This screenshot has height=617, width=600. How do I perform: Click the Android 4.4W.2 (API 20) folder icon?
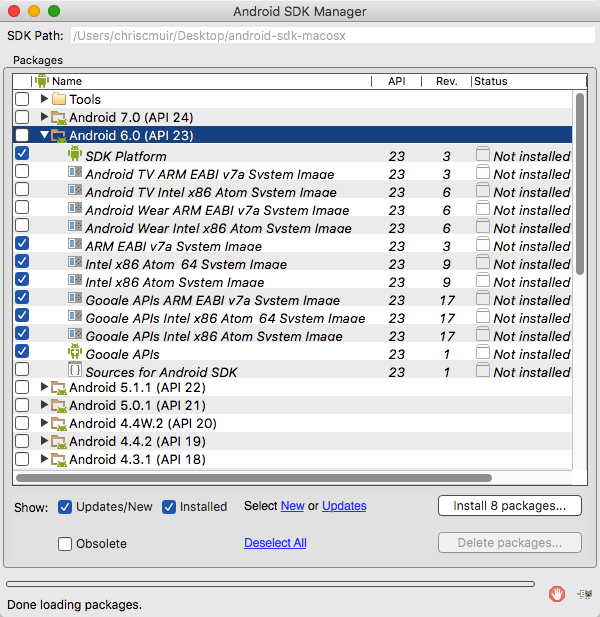point(59,423)
